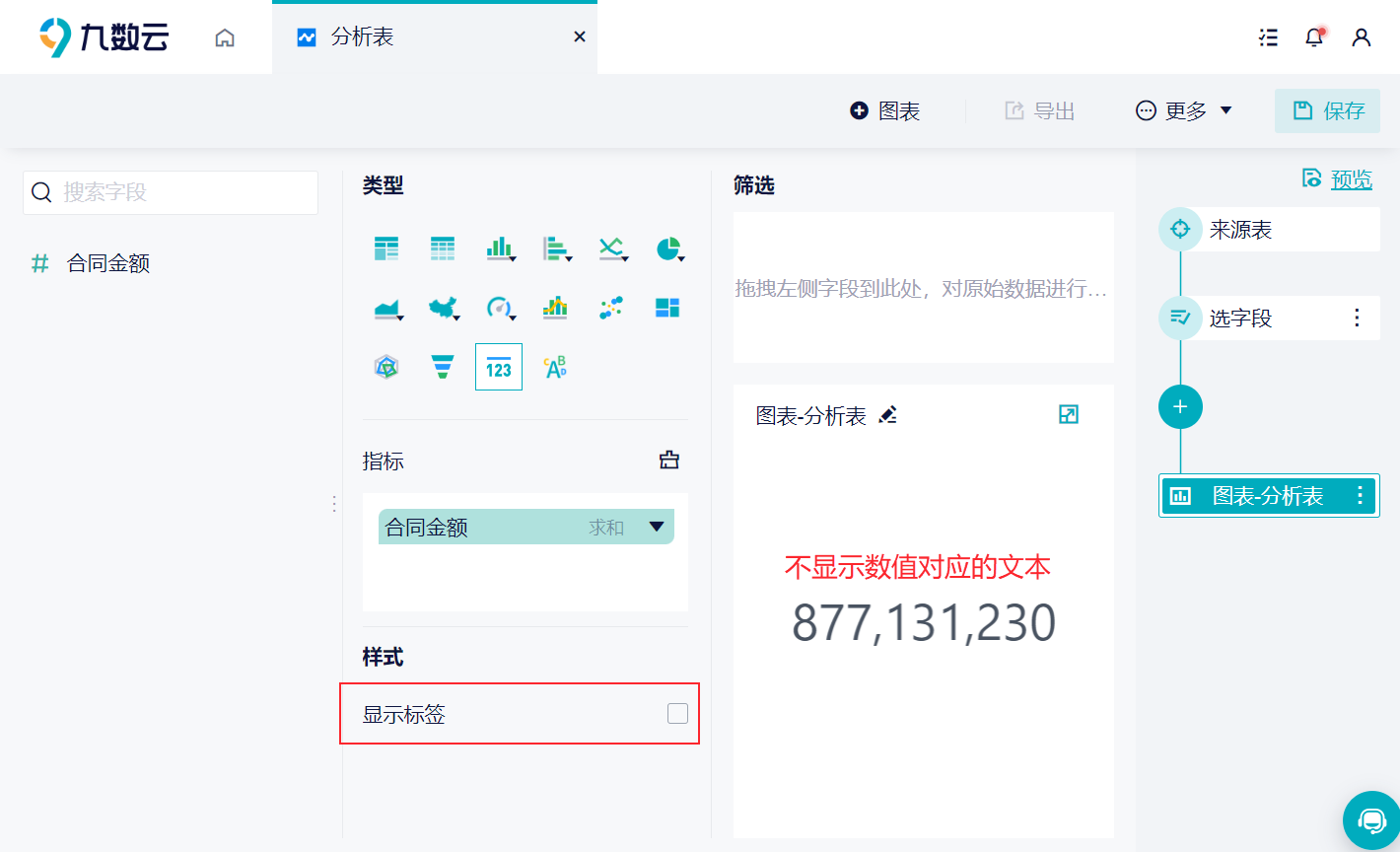Choose the gauge chart type icon
The width and height of the screenshot is (1400, 852).
point(500,309)
